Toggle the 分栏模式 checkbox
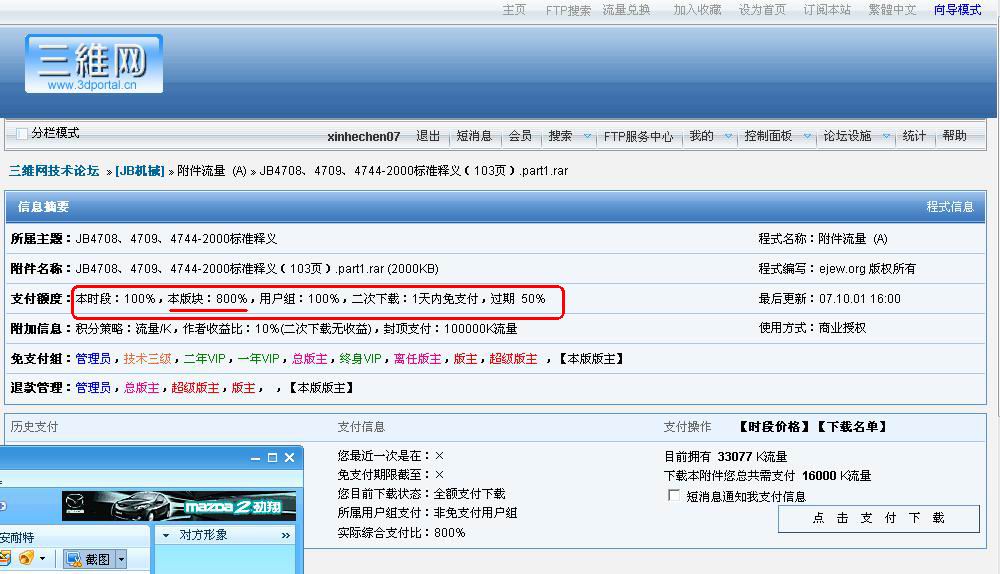 (21, 133)
